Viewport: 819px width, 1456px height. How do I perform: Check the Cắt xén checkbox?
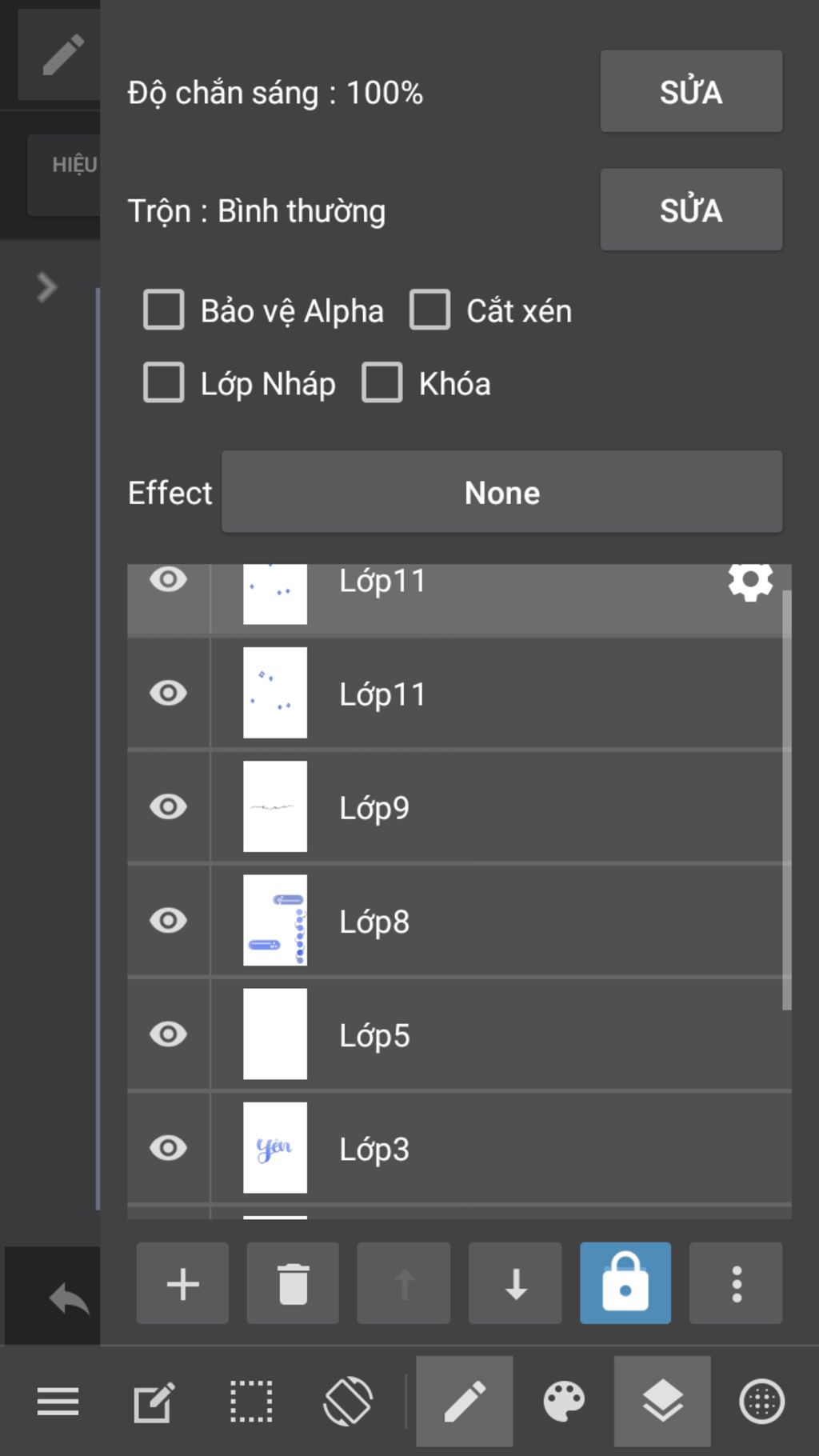[x=429, y=310]
